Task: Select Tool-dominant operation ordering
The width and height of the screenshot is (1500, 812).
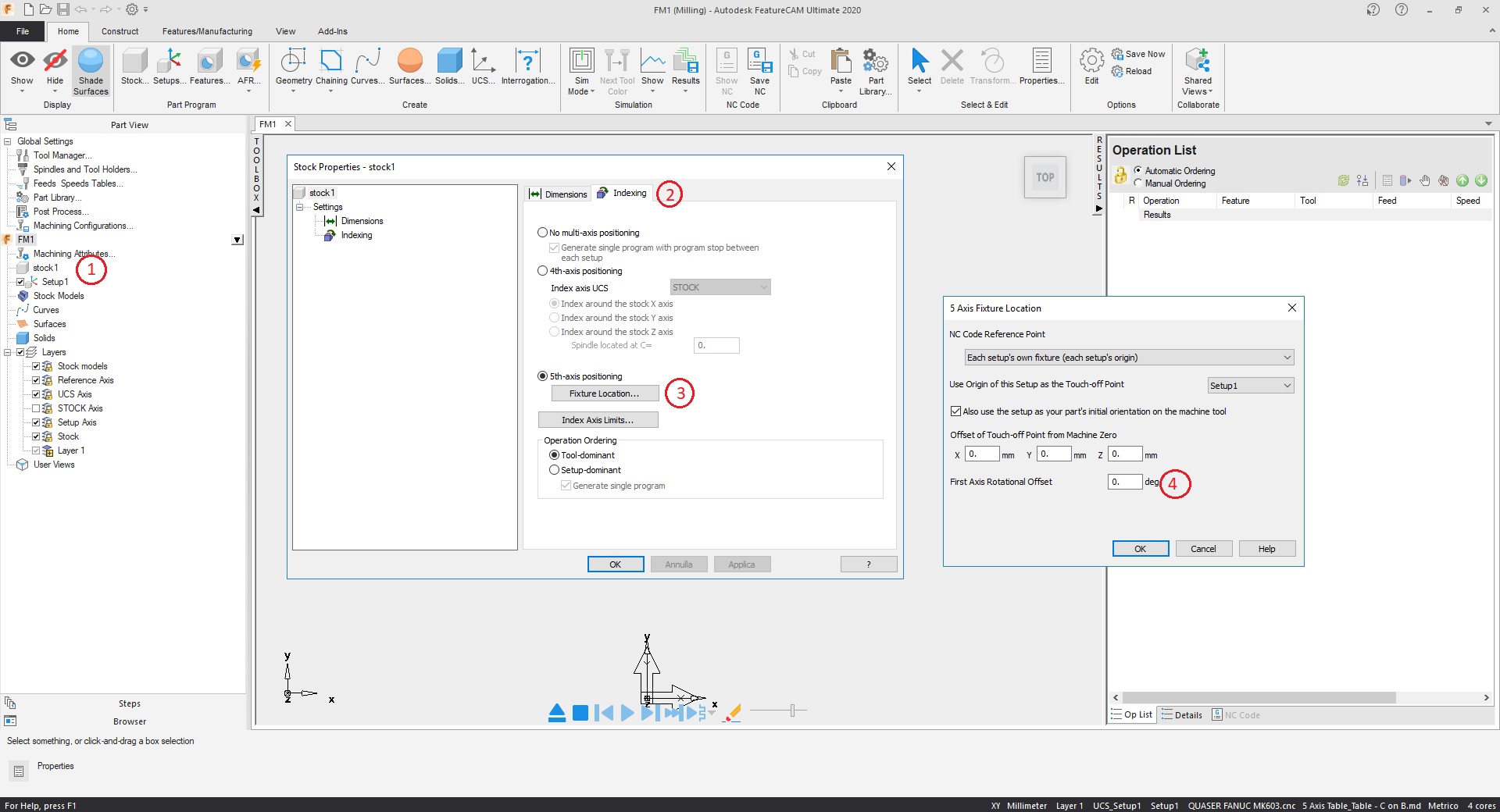Action: point(554,455)
